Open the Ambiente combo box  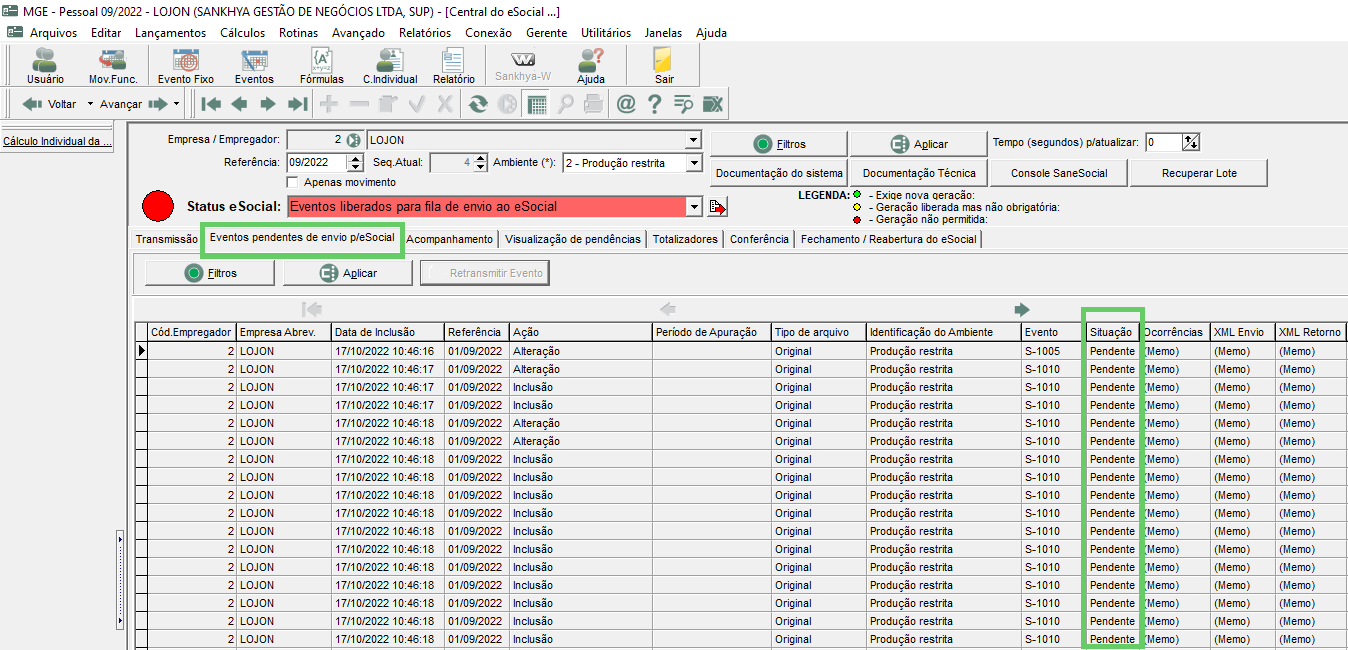click(x=694, y=163)
